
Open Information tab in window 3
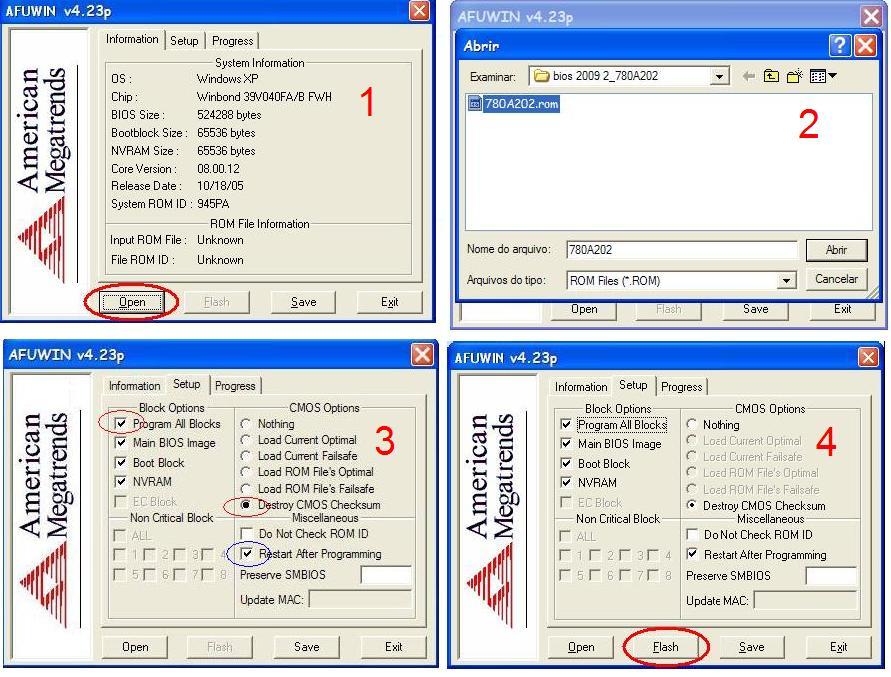135,386
